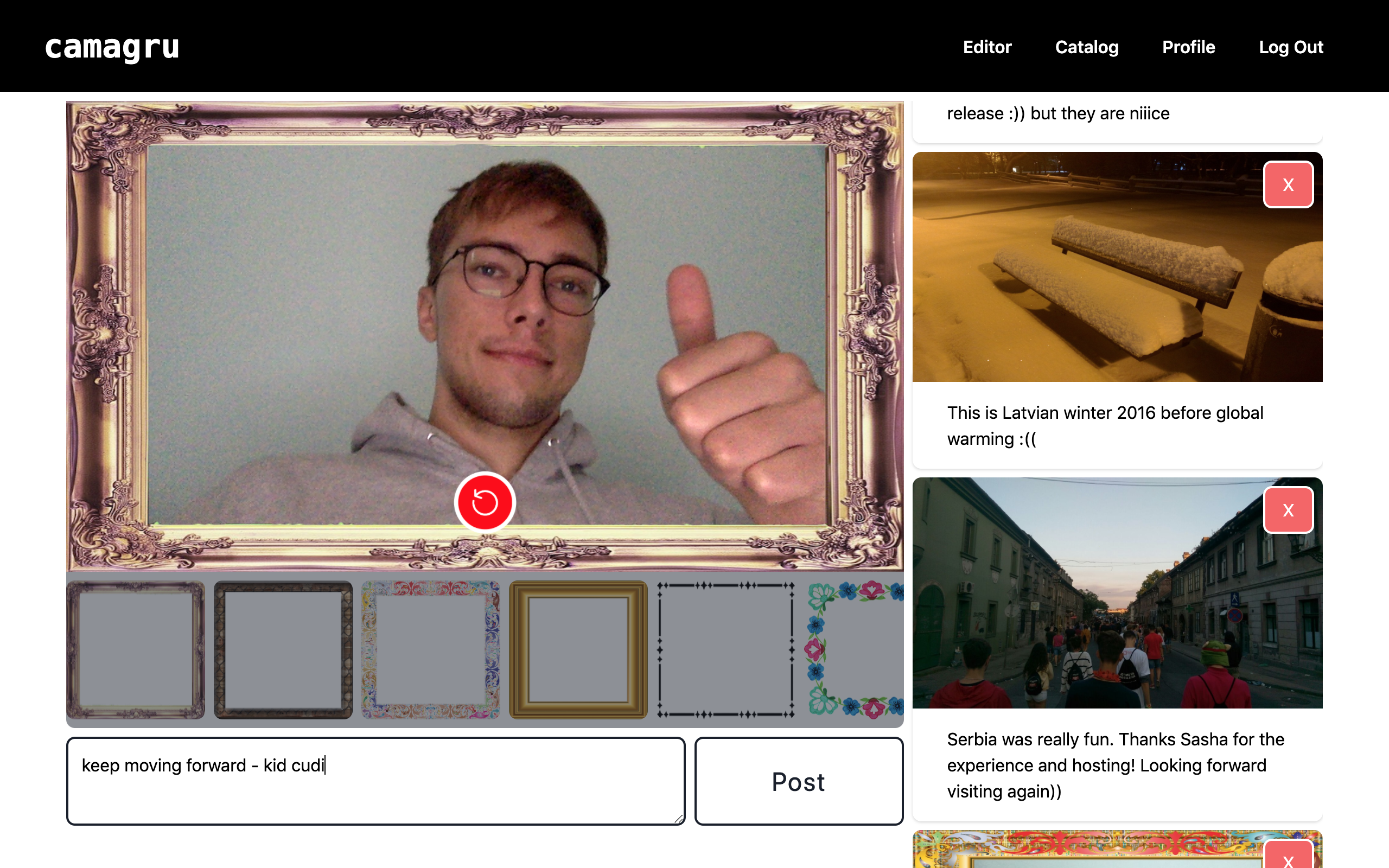Screen dimensions: 1389x868
Task: Delete the Serbia street post
Action: [1288, 510]
